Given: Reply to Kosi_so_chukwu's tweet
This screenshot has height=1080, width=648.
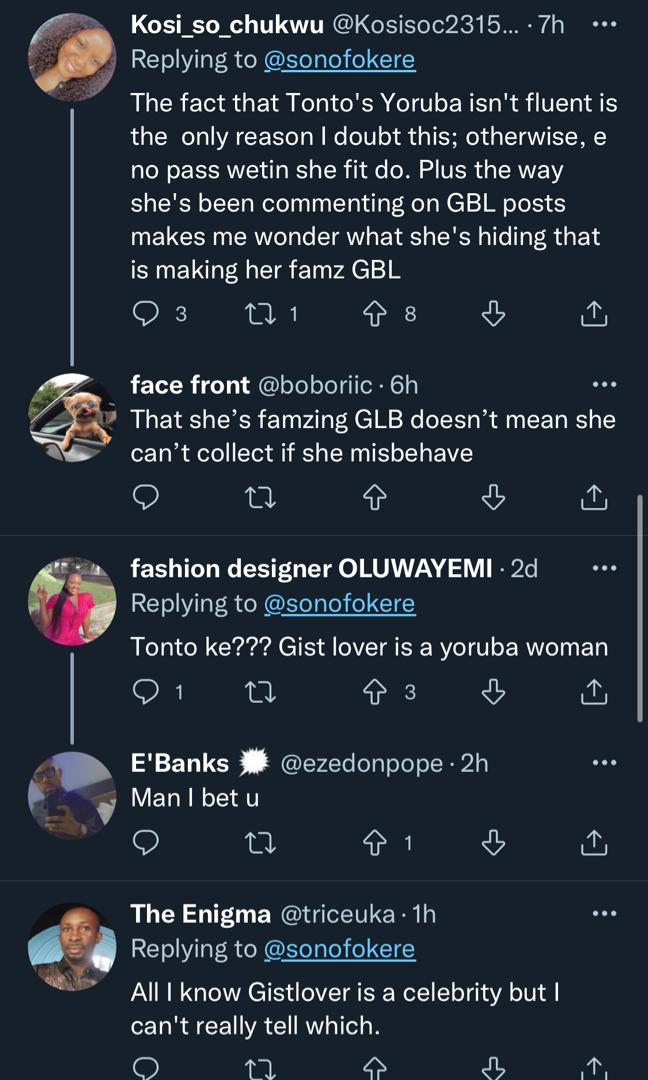Looking at the screenshot, I should pyautogui.click(x=146, y=314).
